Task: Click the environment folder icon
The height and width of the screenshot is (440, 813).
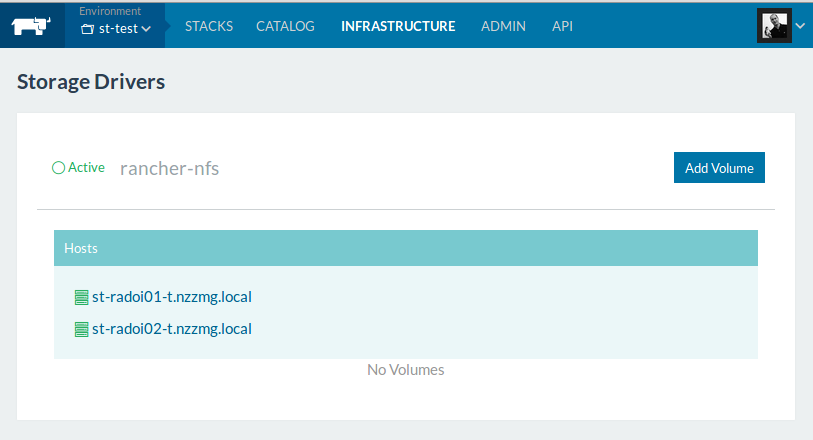Action: [x=87, y=29]
